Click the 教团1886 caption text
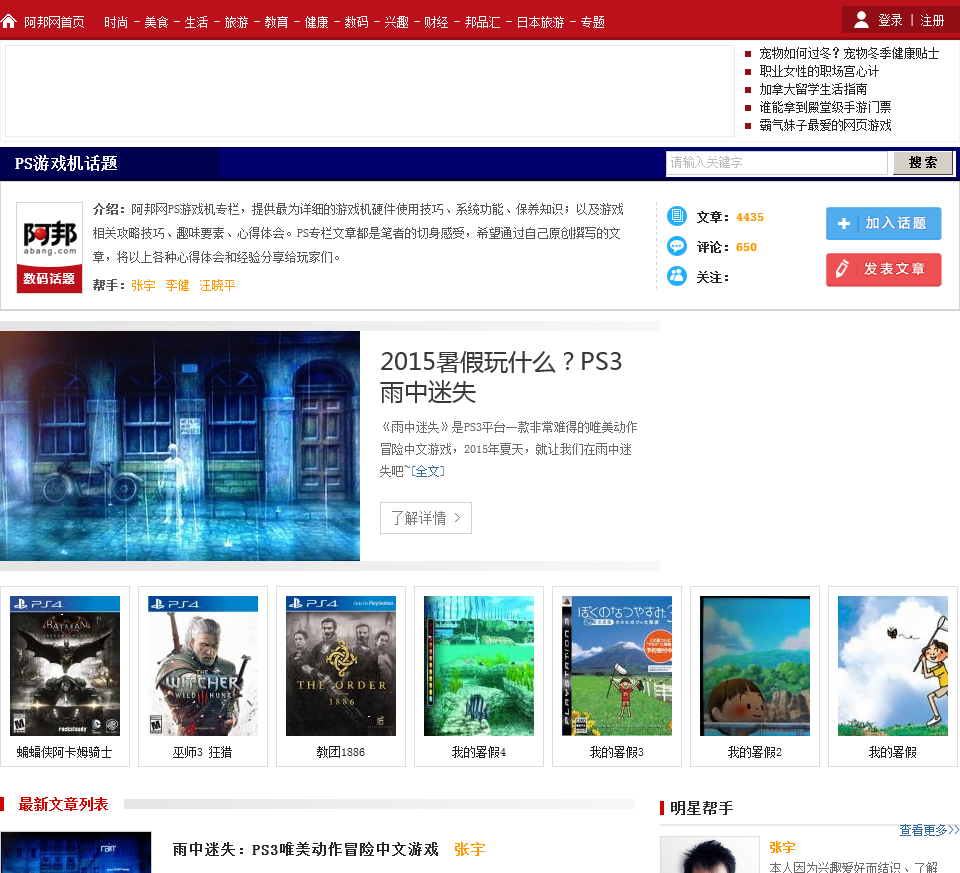Viewport: 960px width, 873px height. 340,752
